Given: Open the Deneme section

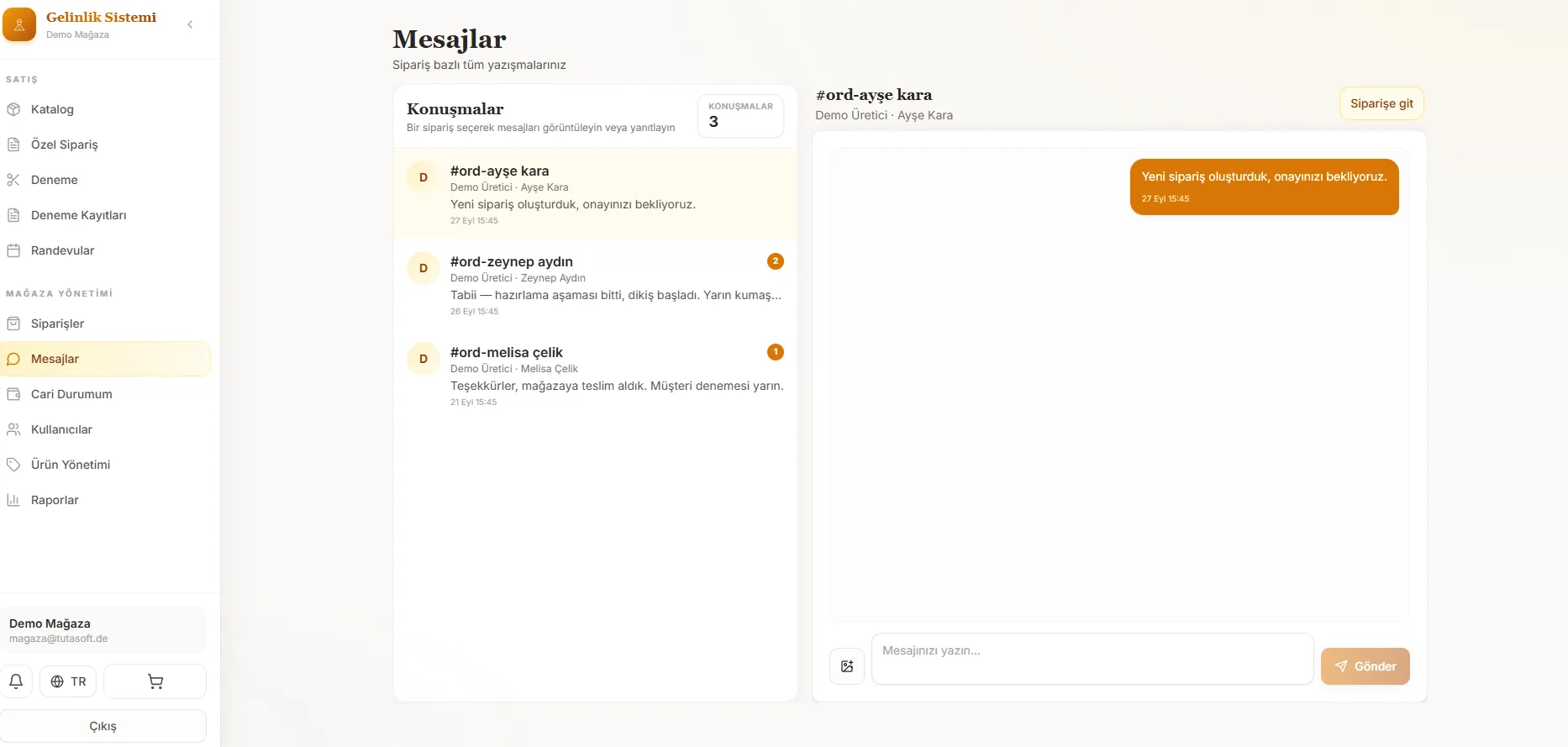Looking at the screenshot, I should tap(105, 180).
